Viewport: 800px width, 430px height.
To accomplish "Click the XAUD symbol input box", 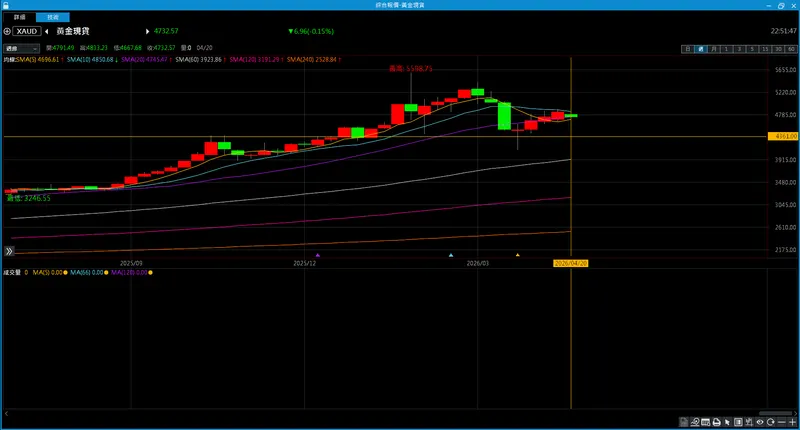I will pyautogui.click(x=27, y=31).
